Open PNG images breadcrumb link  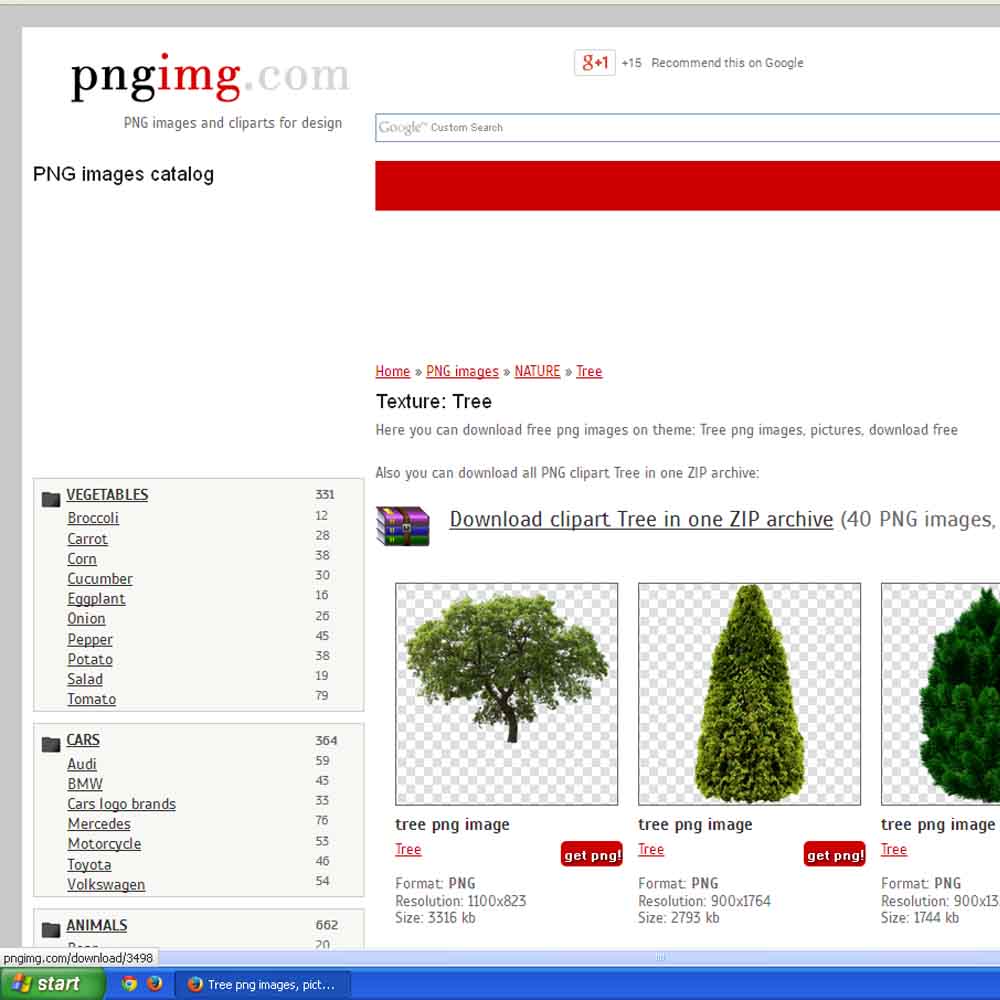coord(462,371)
